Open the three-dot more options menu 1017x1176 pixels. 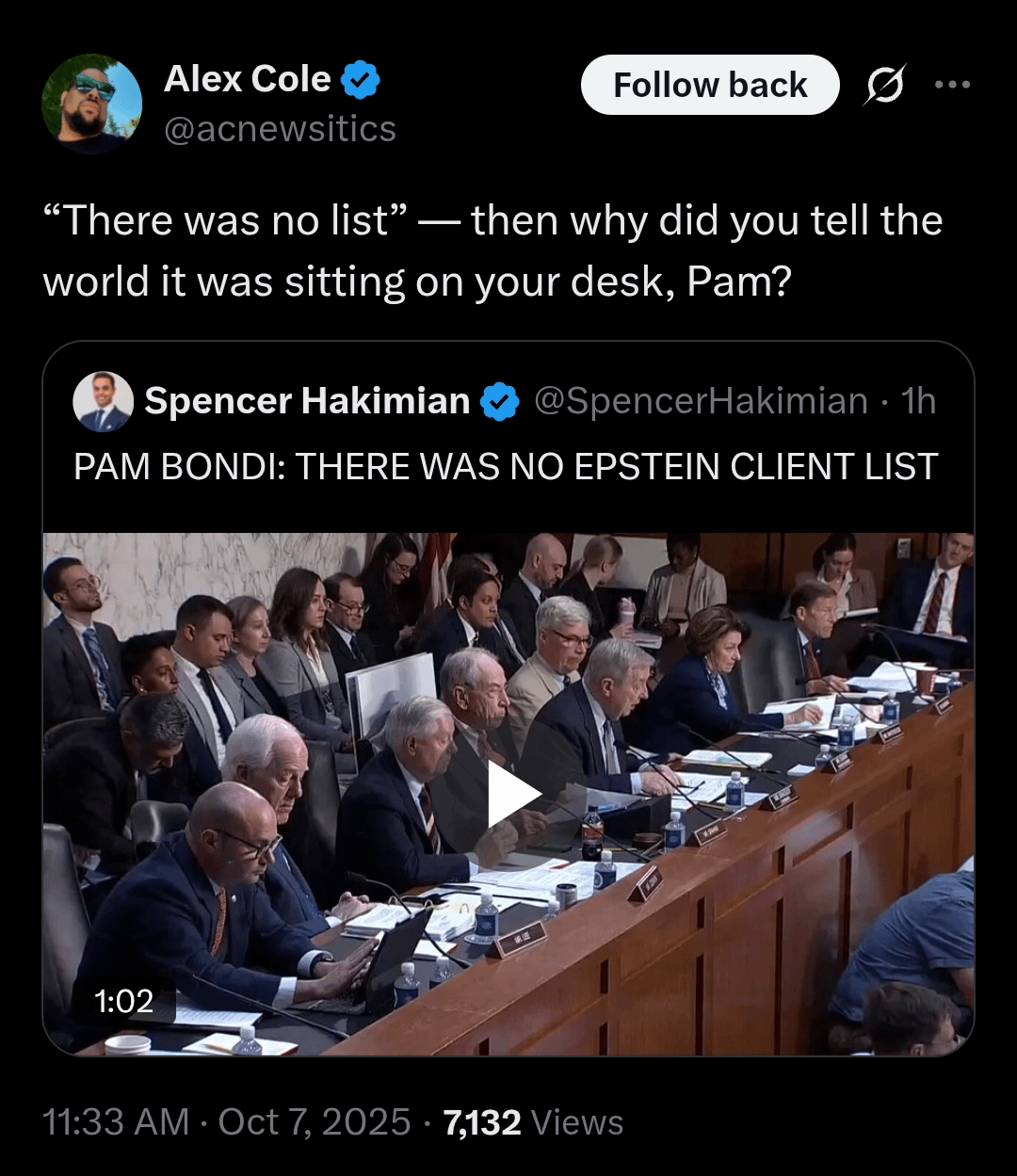click(952, 85)
